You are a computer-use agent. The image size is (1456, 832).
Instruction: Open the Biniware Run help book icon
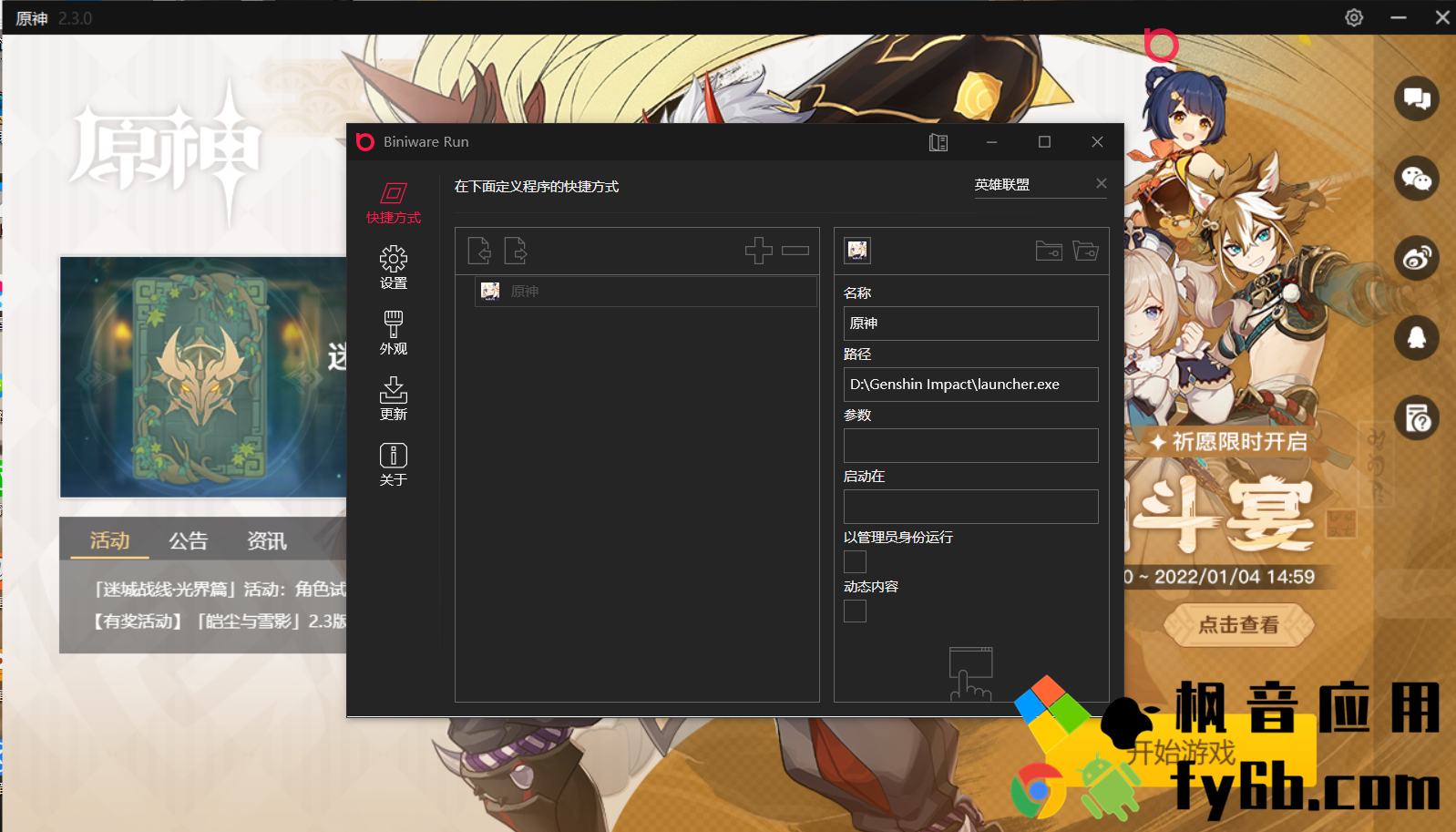click(x=938, y=142)
